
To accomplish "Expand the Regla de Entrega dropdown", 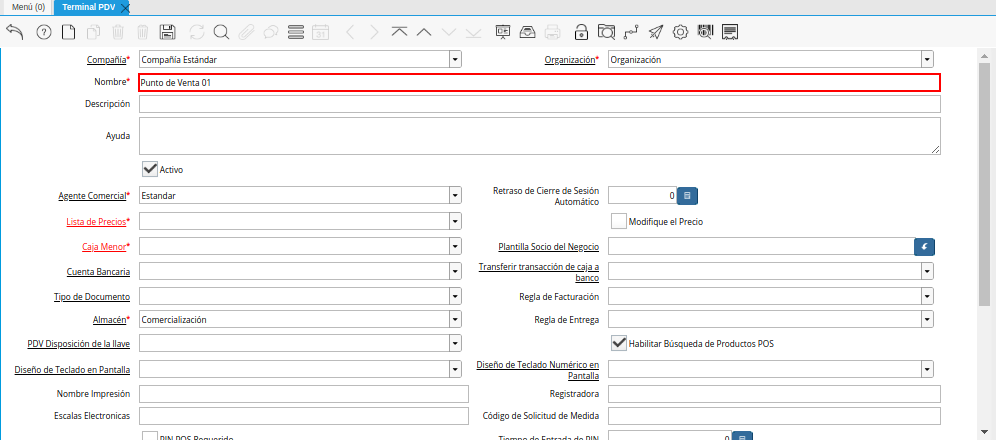I will pyautogui.click(x=927, y=319).
